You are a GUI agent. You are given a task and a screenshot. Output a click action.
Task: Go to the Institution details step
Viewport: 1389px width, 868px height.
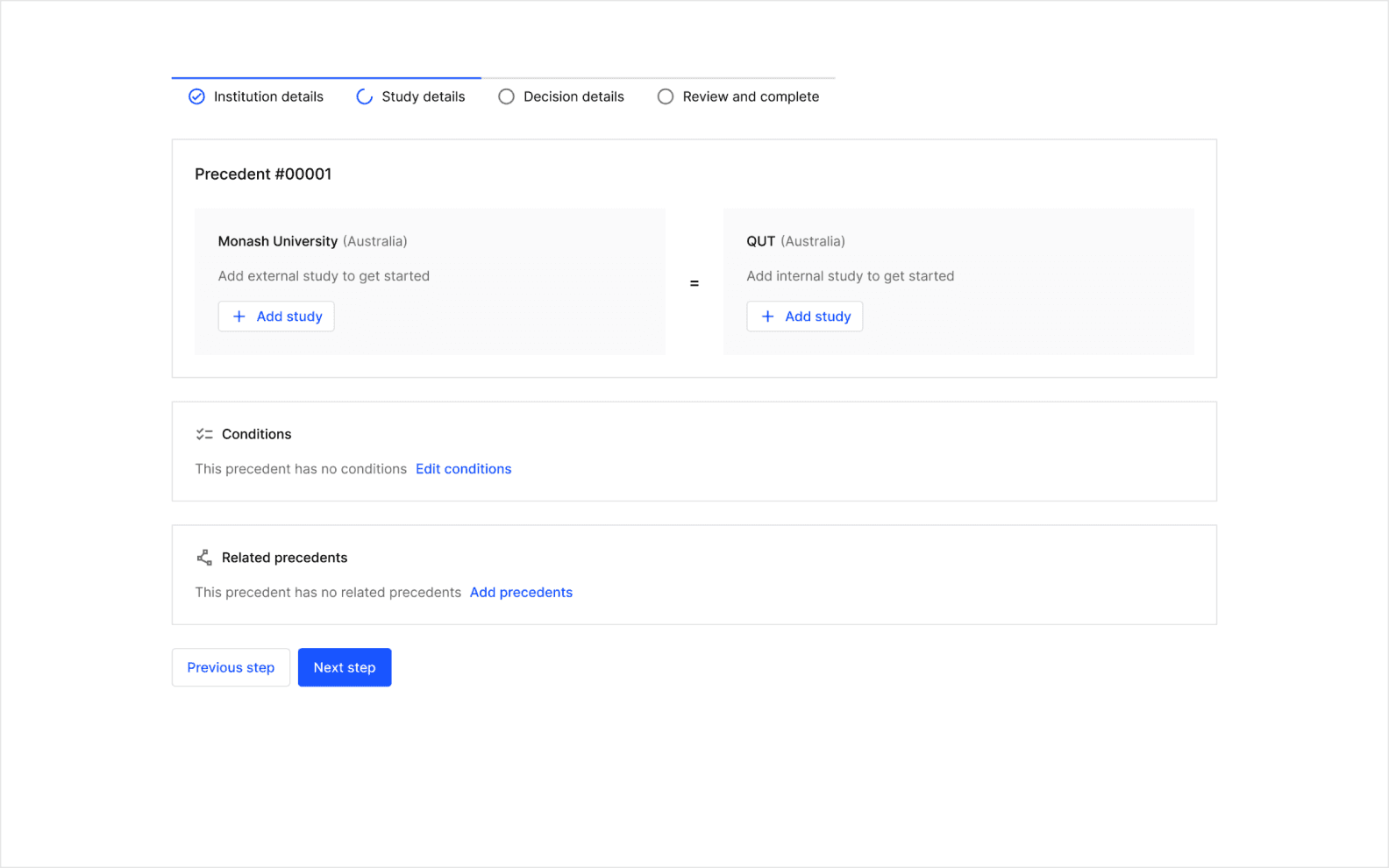(x=256, y=96)
